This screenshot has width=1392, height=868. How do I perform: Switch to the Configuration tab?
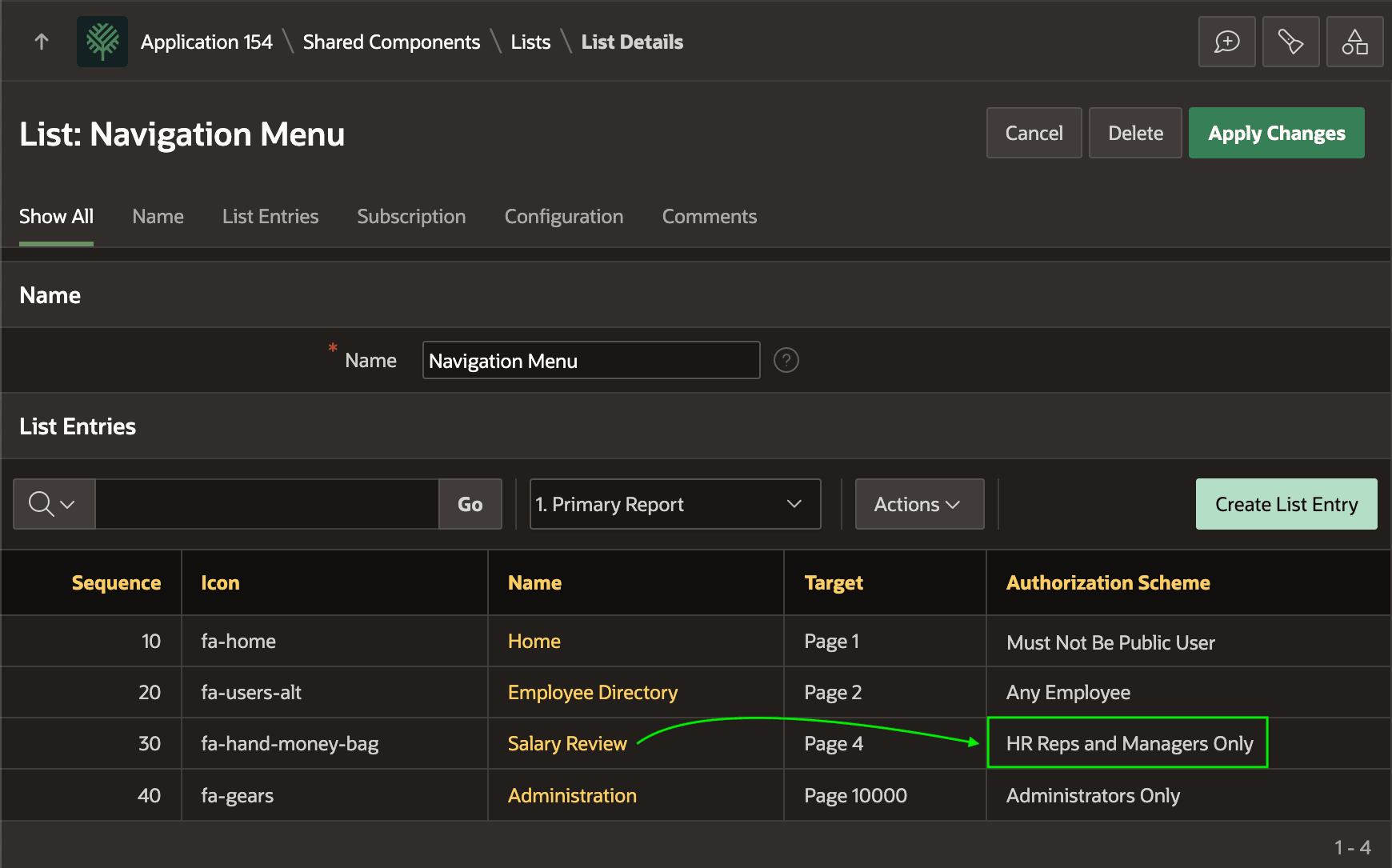564,217
